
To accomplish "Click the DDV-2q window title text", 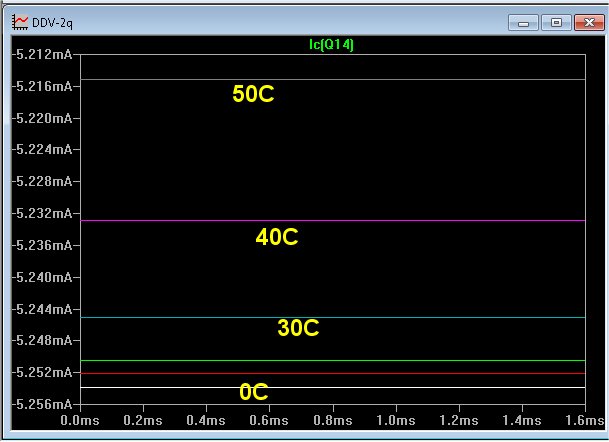I will pyautogui.click(x=52, y=23).
